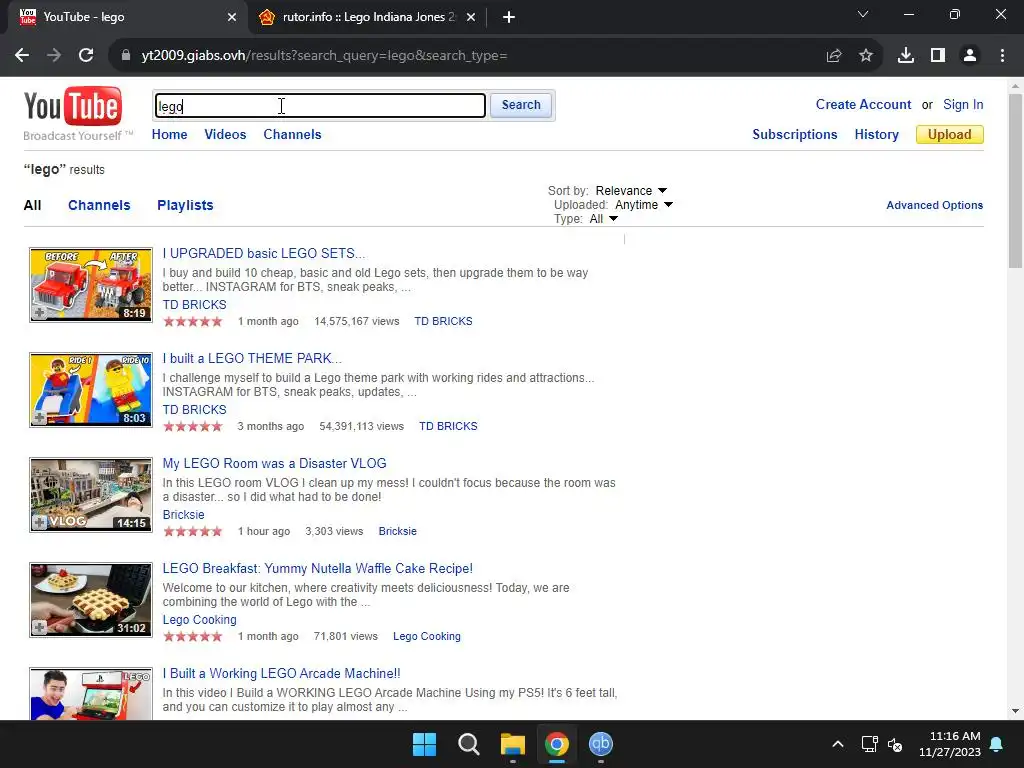Viewport: 1024px width, 768px height.
Task: Open the clock and date in taskbar
Action: coord(950,744)
